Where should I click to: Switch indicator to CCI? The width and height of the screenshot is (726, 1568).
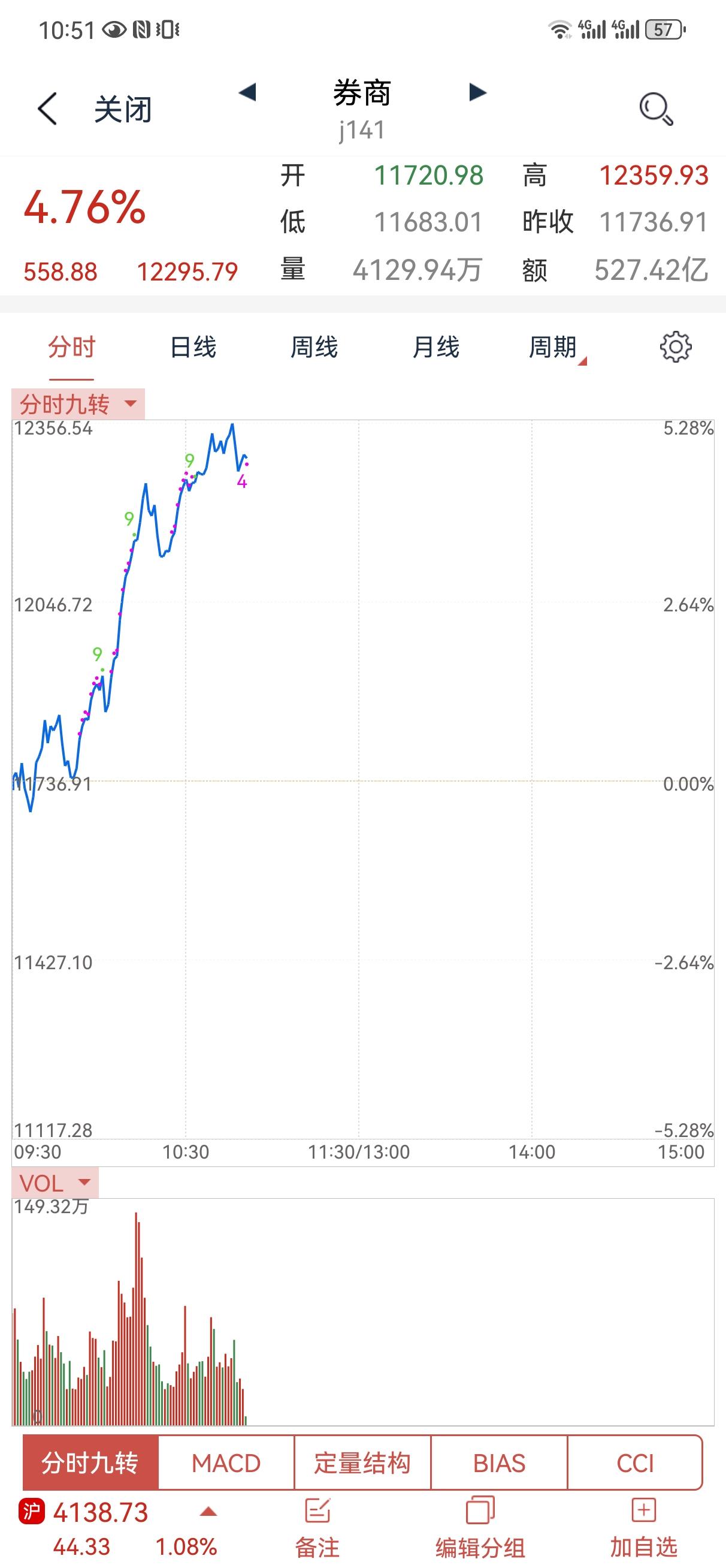click(635, 1463)
